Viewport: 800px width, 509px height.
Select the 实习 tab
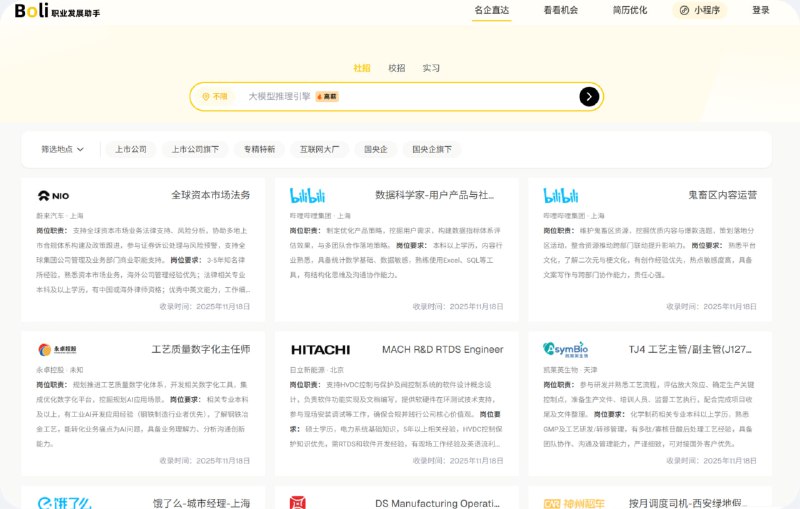click(x=431, y=68)
